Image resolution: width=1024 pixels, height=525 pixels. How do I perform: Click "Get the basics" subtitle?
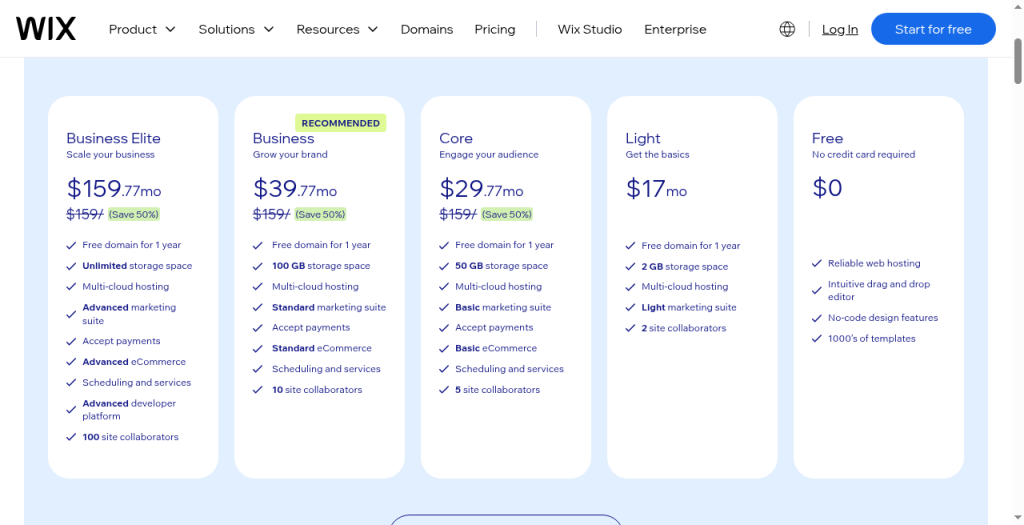[657, 155]
